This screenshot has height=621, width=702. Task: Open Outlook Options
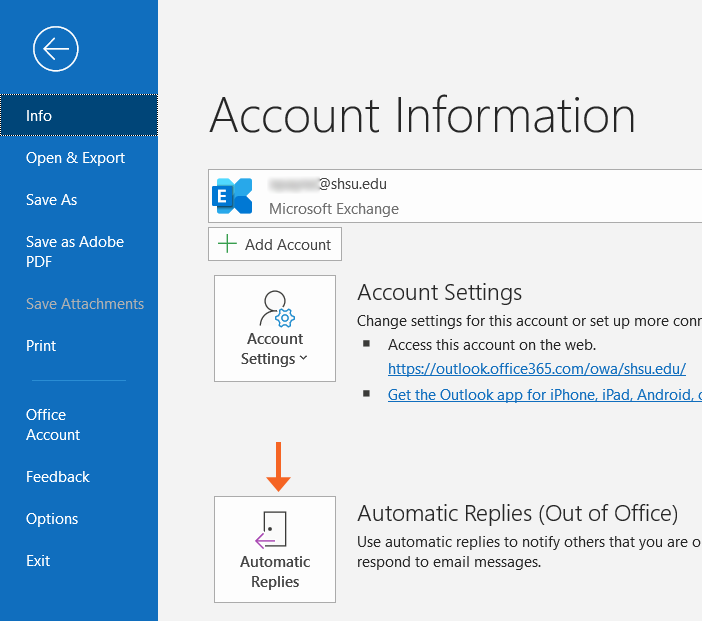pyautogui.click(x=52, y=519)
